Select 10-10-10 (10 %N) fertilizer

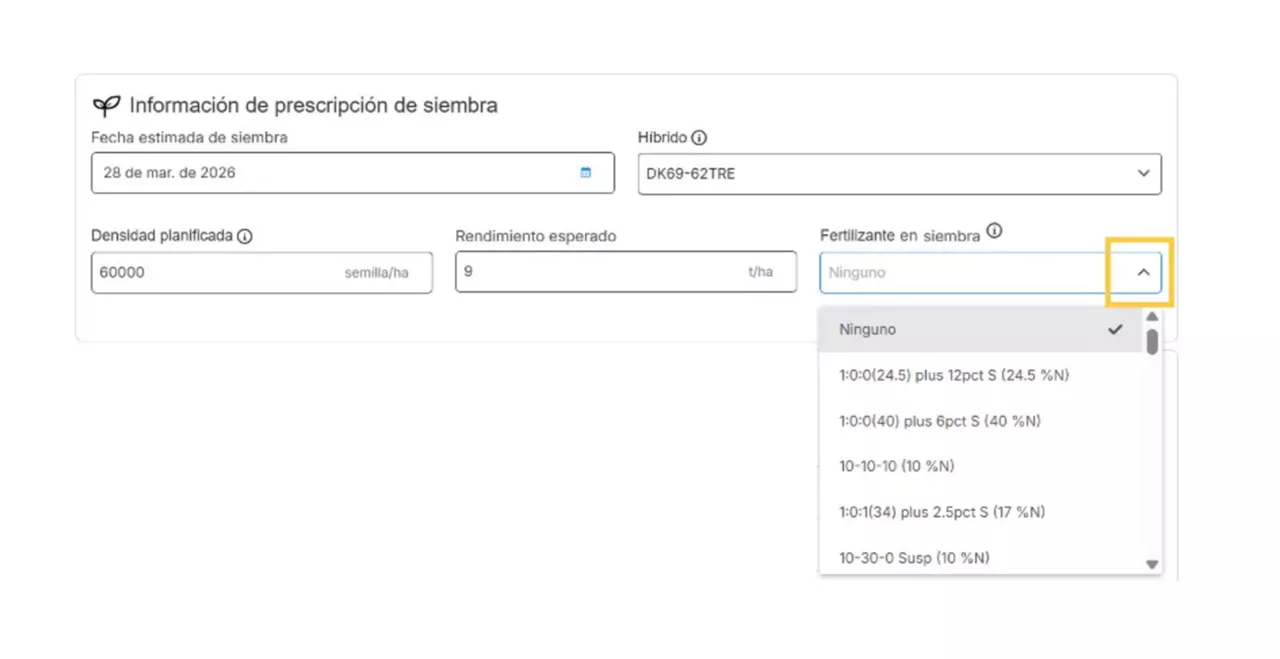(896, 466)
